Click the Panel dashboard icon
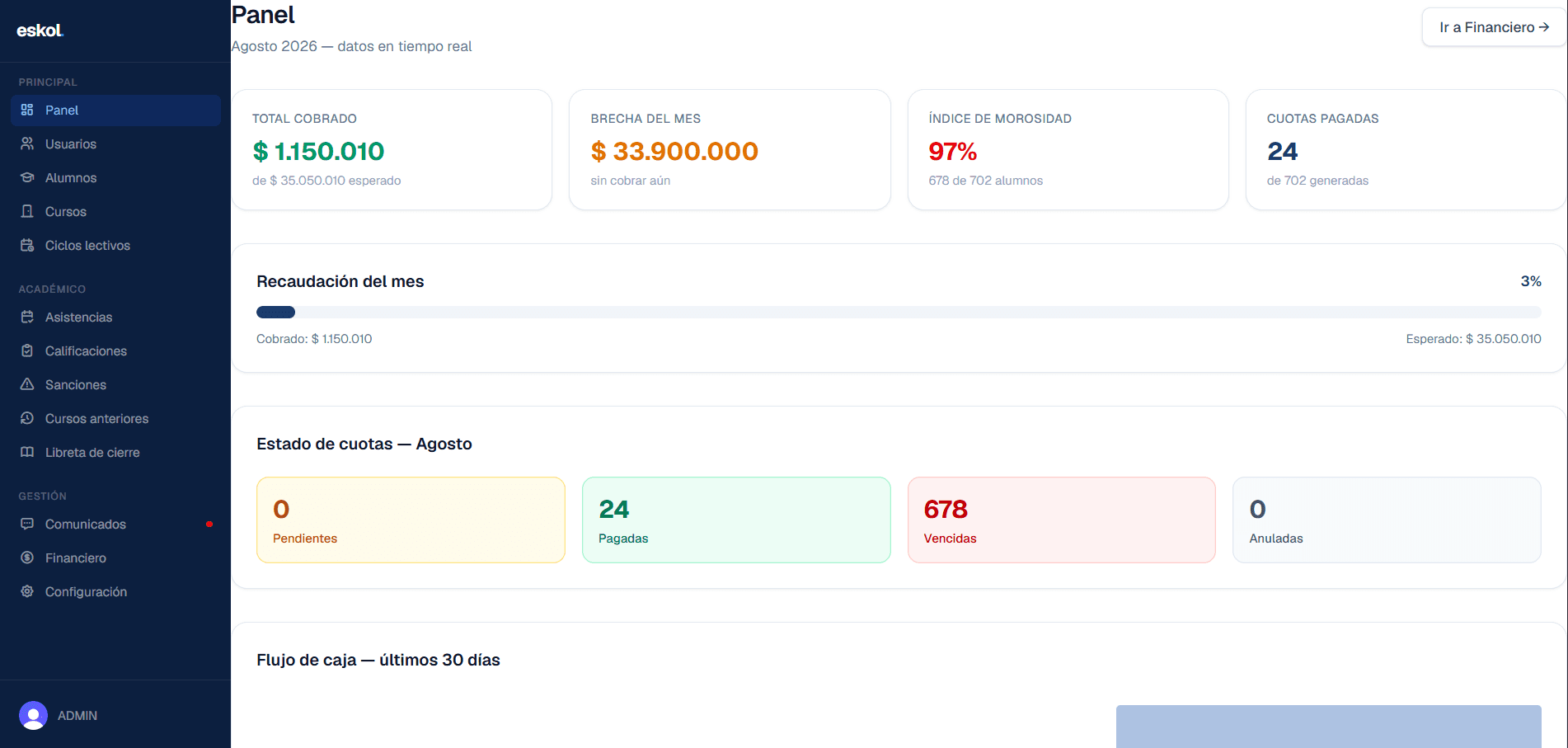The image size is (1568, 748). [27, 110]
